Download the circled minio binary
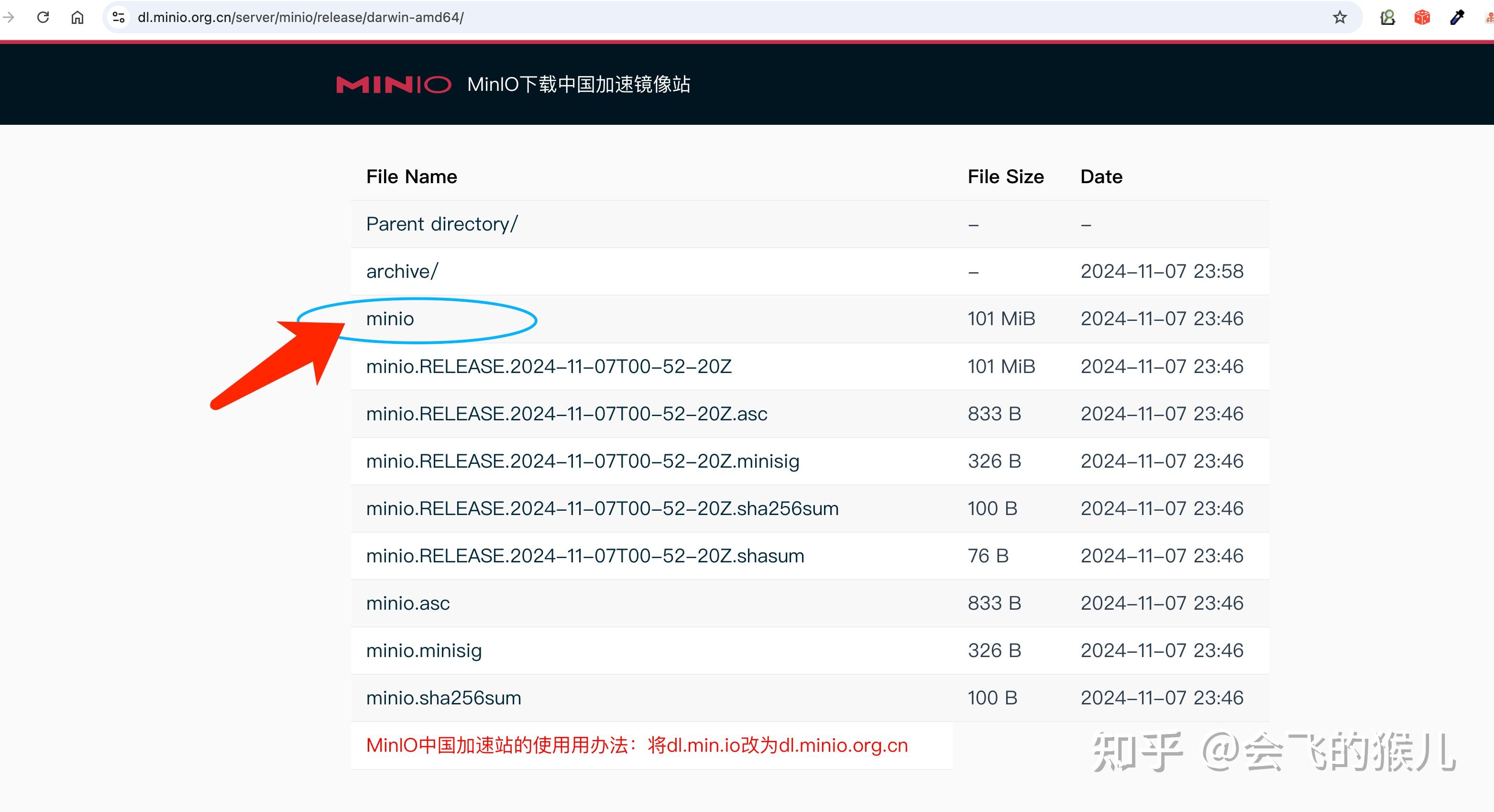Image resolution: width=1494 pixels, height=812 pixels. pos(389,318)
